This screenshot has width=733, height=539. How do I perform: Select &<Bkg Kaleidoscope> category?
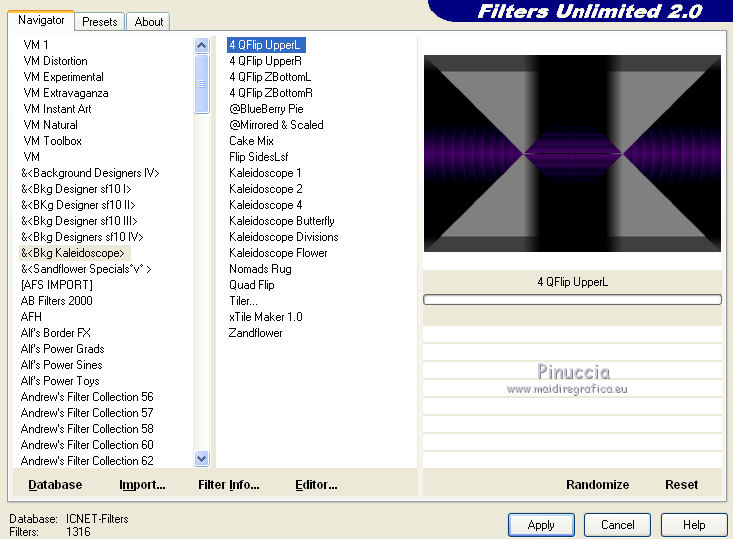pyautogui.click(x=73, y=253)
